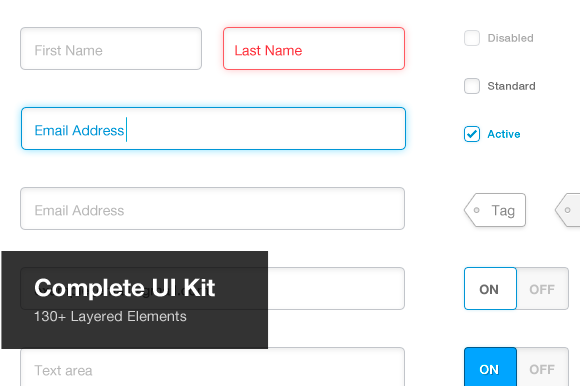Click the active blue Email Address field
The image size is (580, 386).
pos(213,129)
